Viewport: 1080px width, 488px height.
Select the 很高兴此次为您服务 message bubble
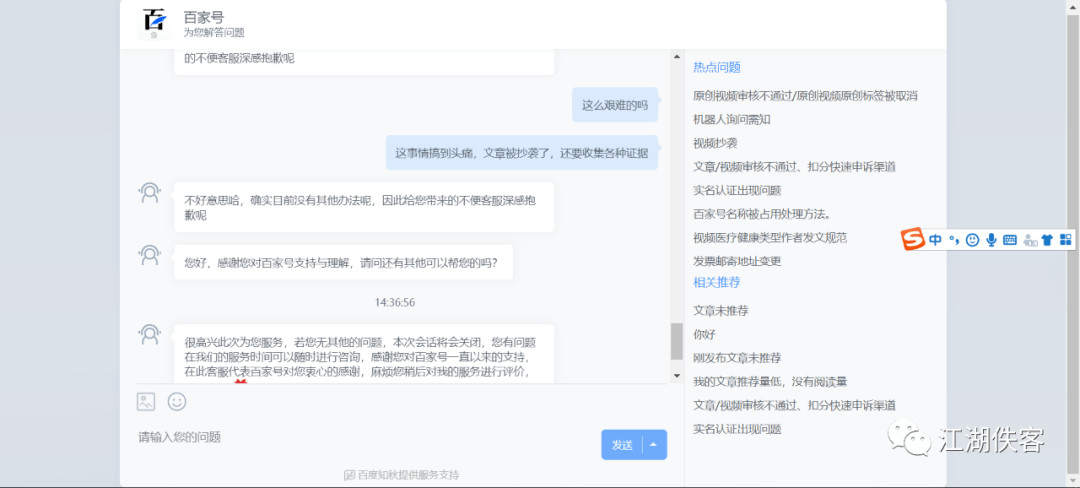coord(364,354)
